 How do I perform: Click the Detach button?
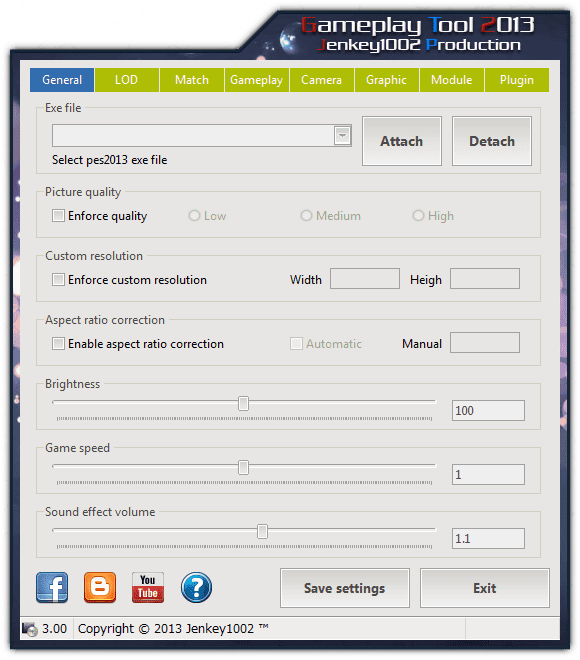pos(492,141)
